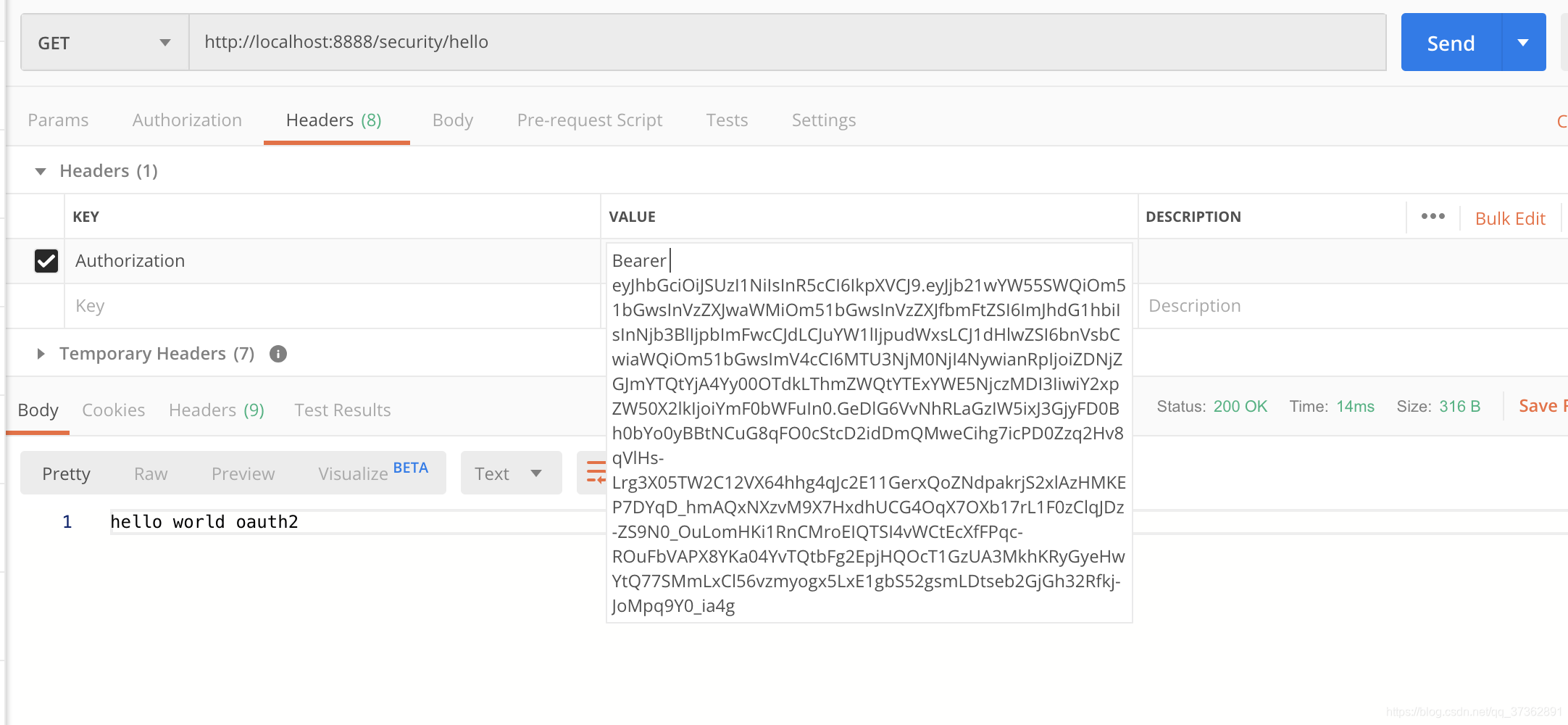This screenshot has width=1568, height=725.
Task: Open the Test Results tab
Action: (343, 410)
